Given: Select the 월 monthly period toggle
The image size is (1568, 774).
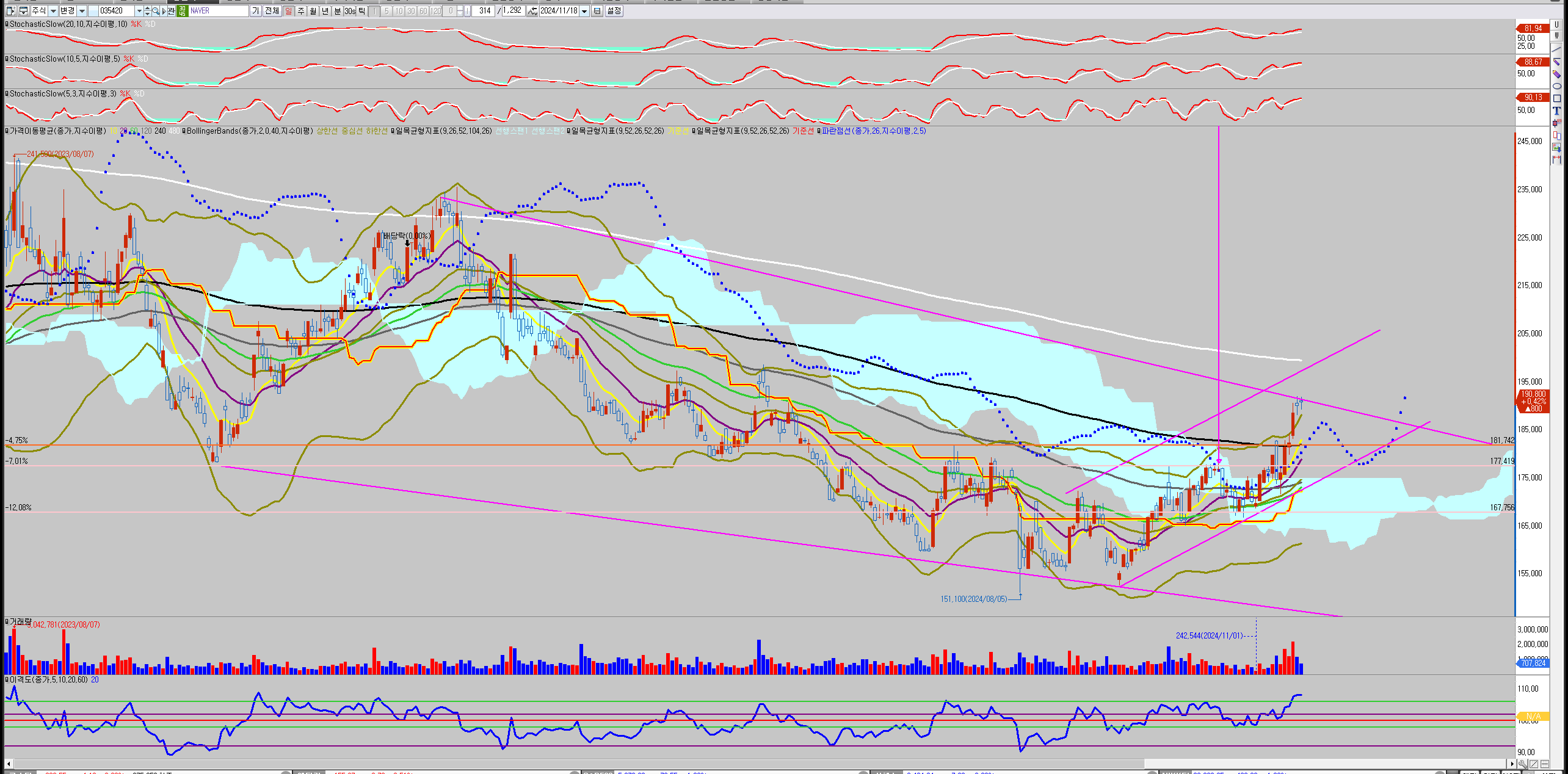Looking at the screenshot, I should click(313, 11).
